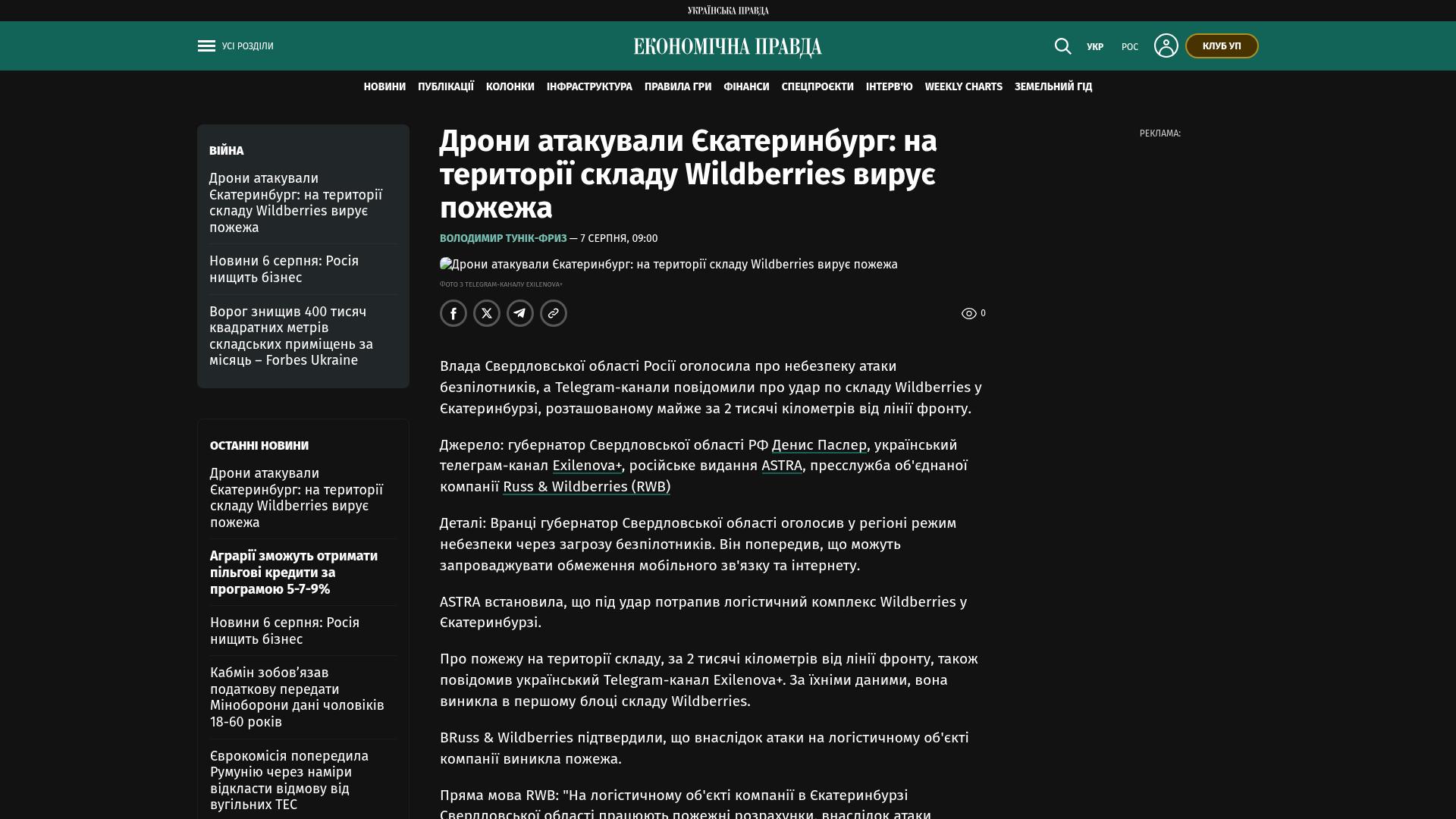This screenshot has width=1456, height=819.
Task: Open the Новини menu item
Action: click(384, 87)
